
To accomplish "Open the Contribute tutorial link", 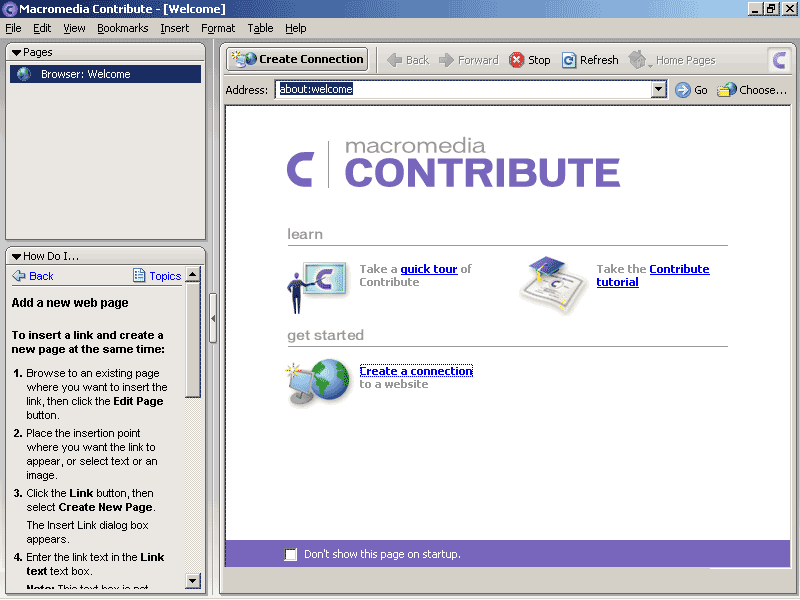I will click(653, 276).
